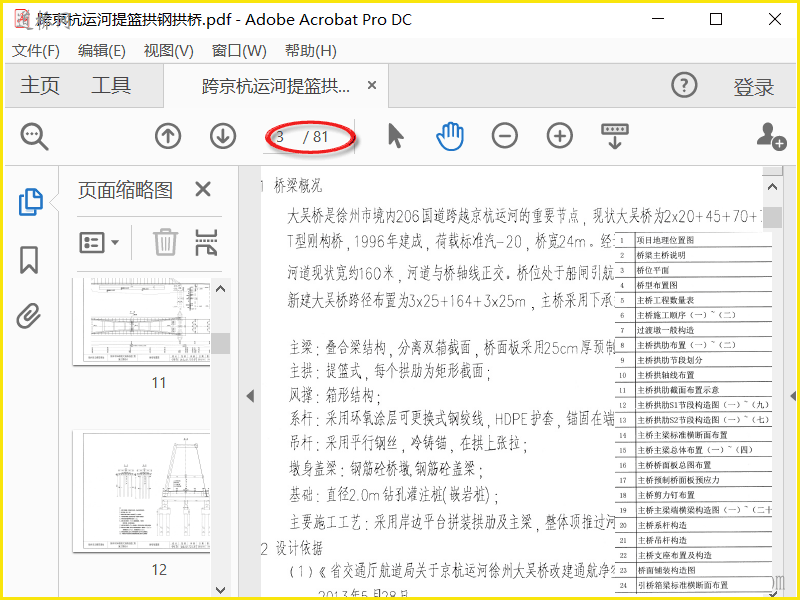
Task: Click row 桥型布置图 in the drawing list
Action: tap(694, 285)
